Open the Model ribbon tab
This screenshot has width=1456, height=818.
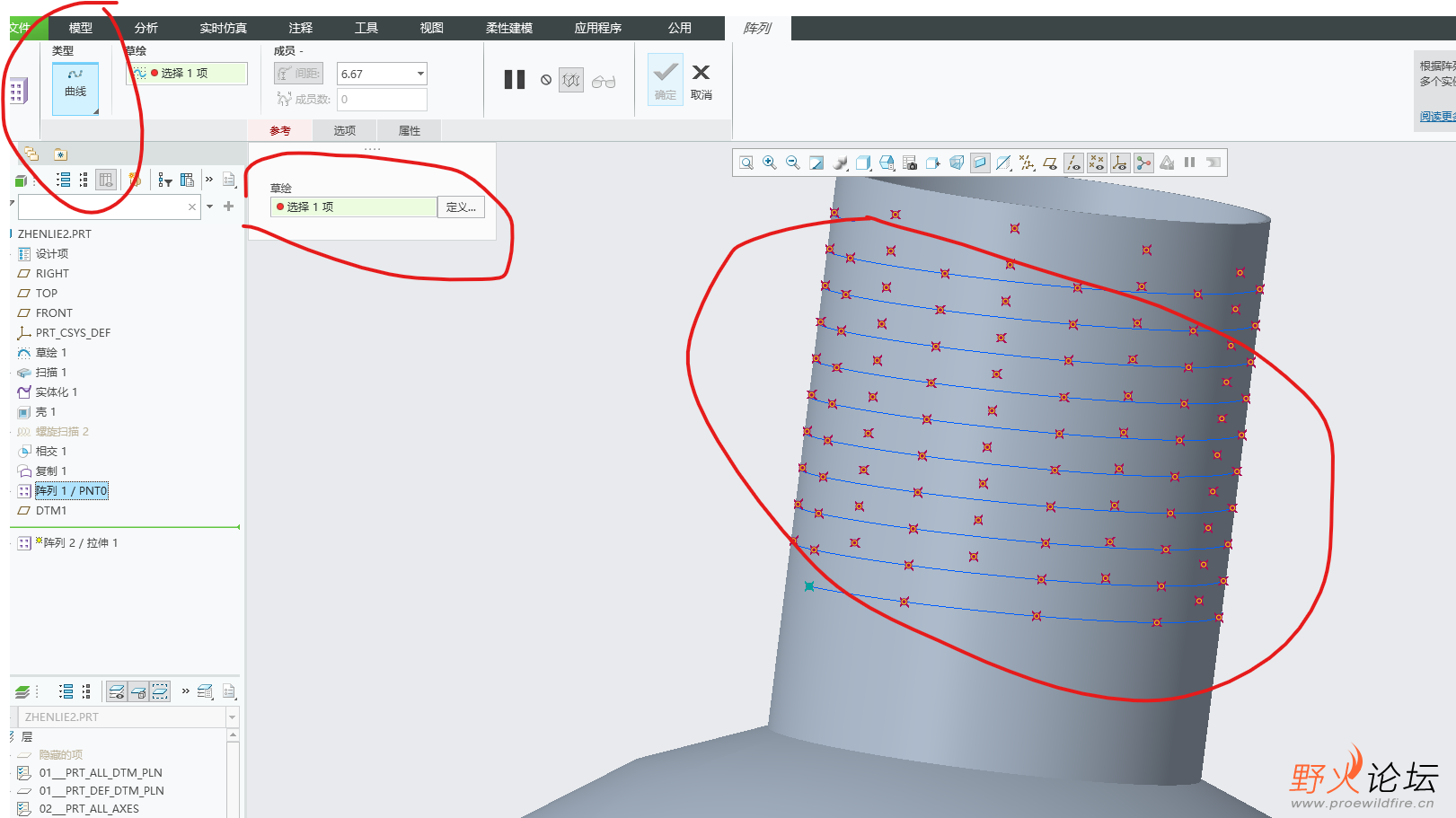pos(81,28)
